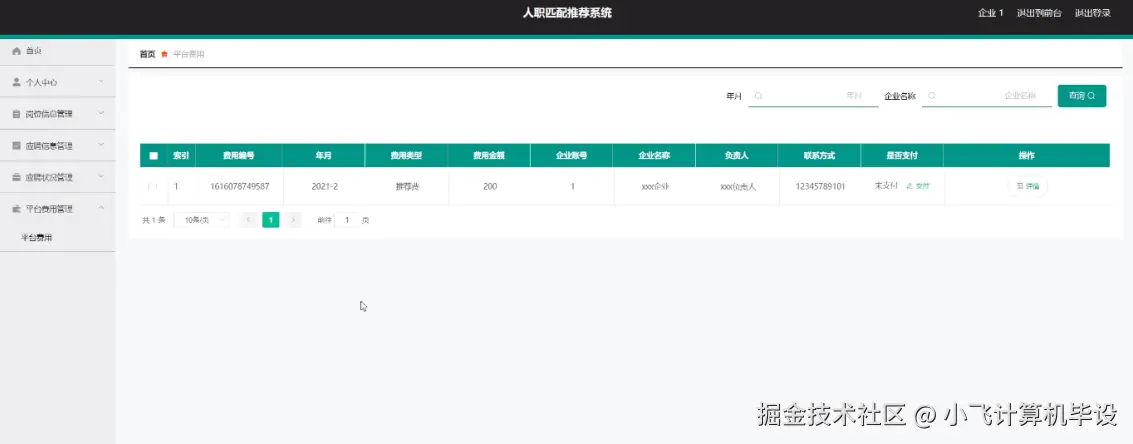The image size is (1133, 444).
Task: Click the go-to-page number input
Action: pyautogui.click(x=347, y=220)
